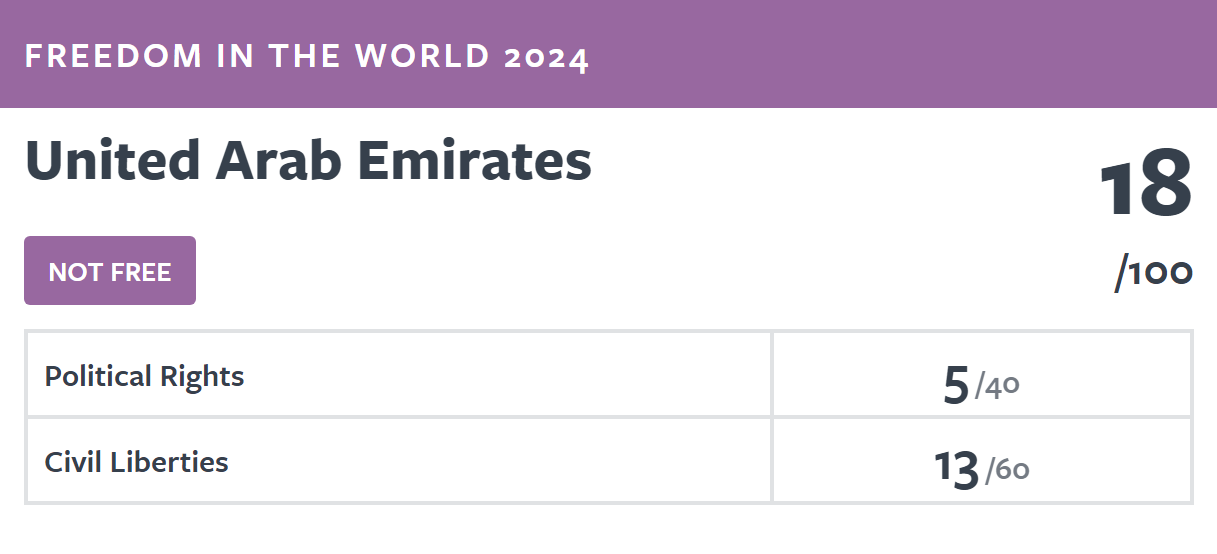Click the word FREE in the purple badge
The width and height of the screenshot is (1217, 554).
[142, 272]
